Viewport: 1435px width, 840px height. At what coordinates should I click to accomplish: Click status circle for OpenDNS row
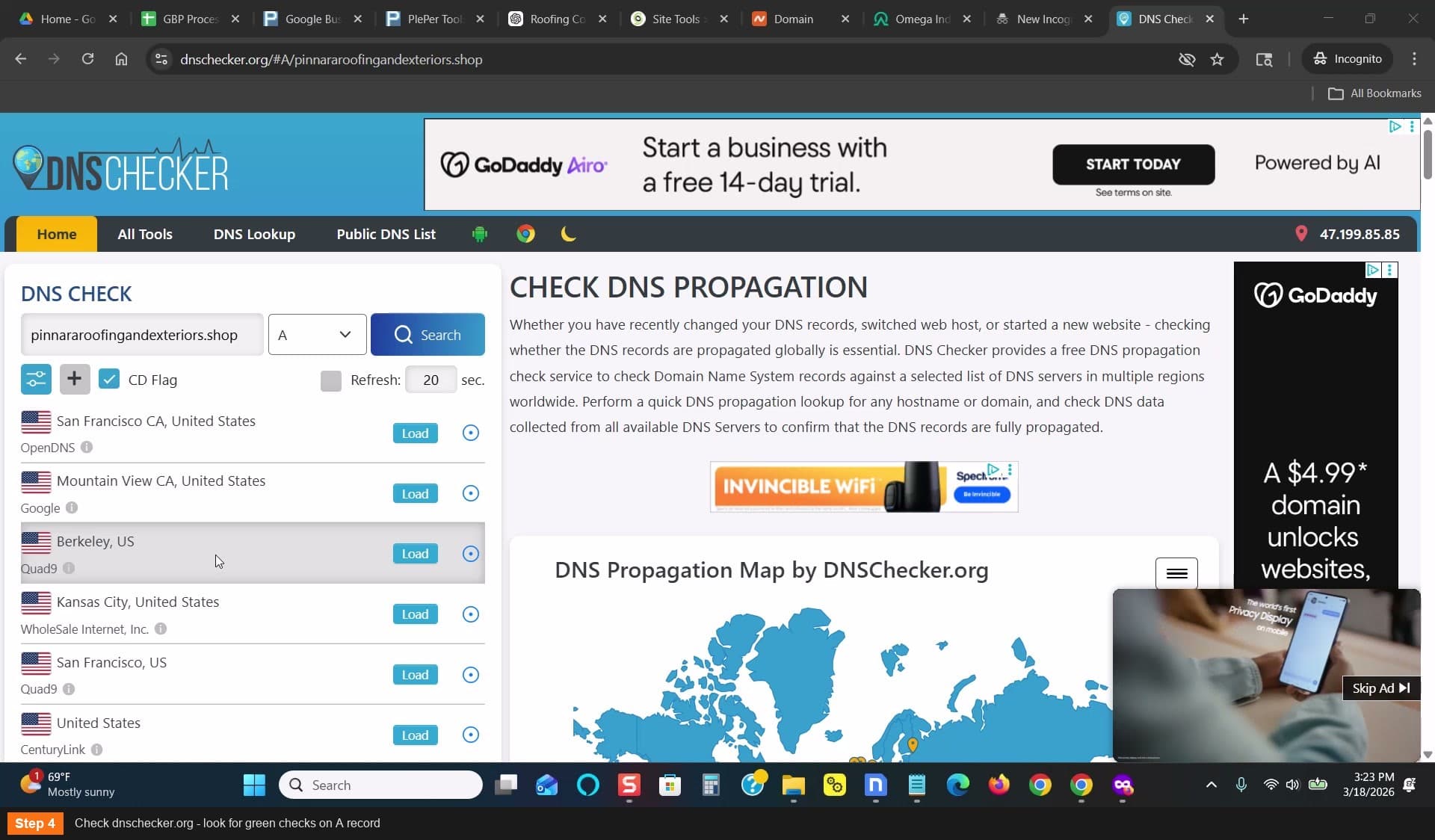point(471,433)
